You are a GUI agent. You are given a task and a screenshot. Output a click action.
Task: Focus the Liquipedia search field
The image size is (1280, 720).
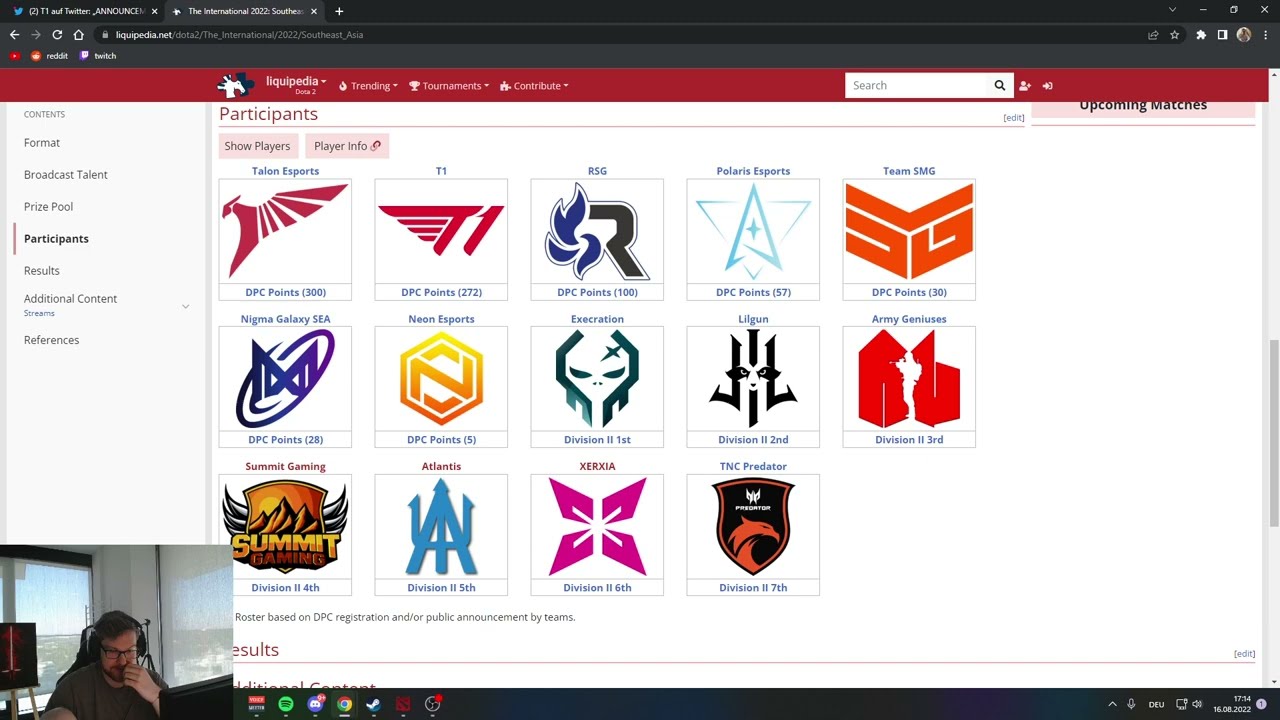click(x=916, y=85)
